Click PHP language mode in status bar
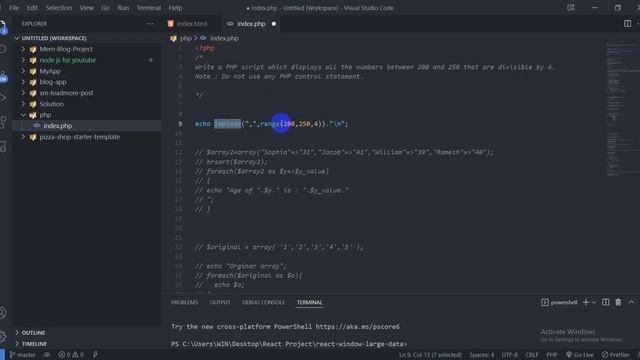This screenshot has width=640, height=360. pyautogui.click(x=552, y=355)
